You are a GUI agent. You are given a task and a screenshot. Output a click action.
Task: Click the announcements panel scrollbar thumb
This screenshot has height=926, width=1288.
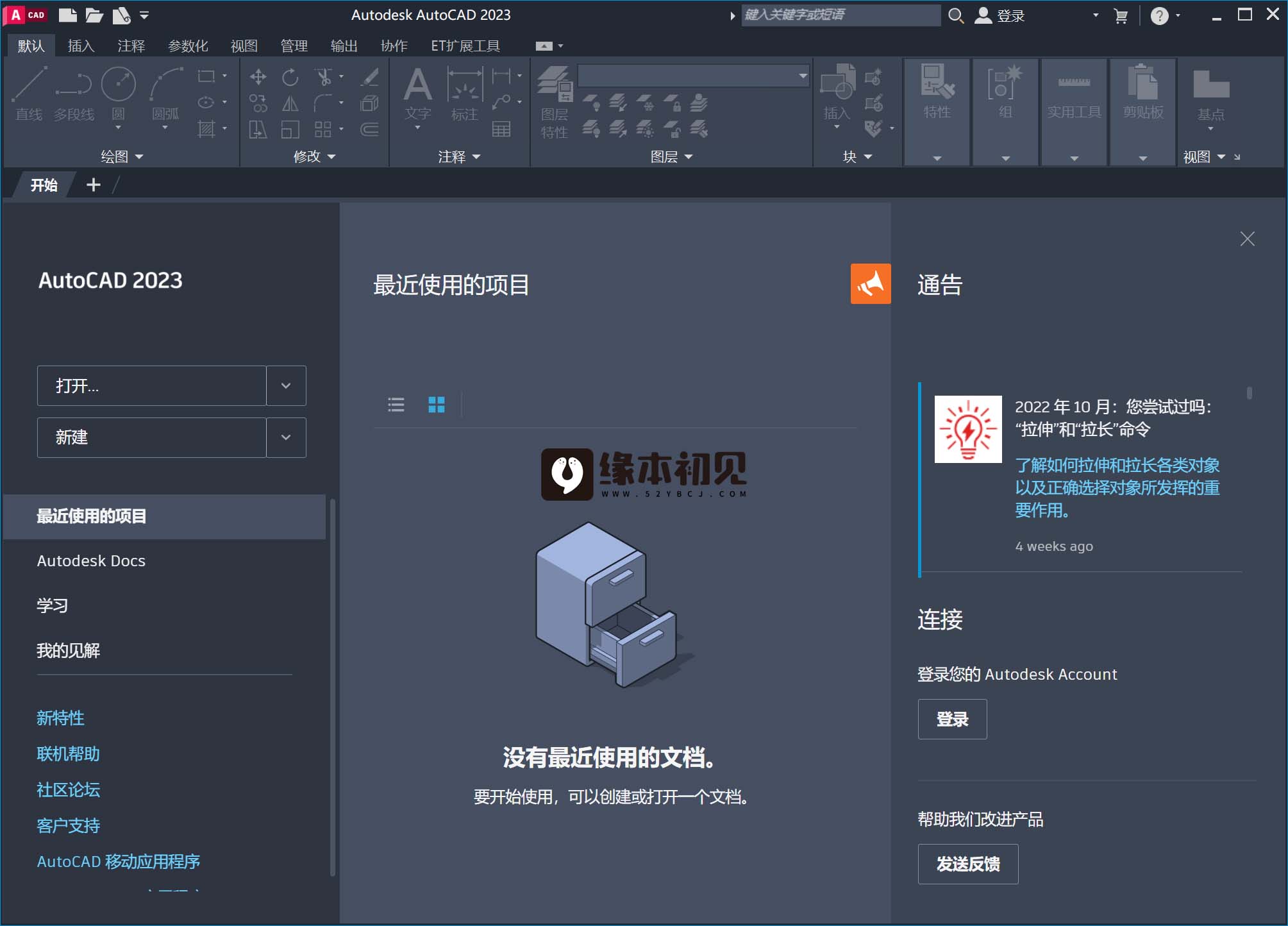point(1249,392)
